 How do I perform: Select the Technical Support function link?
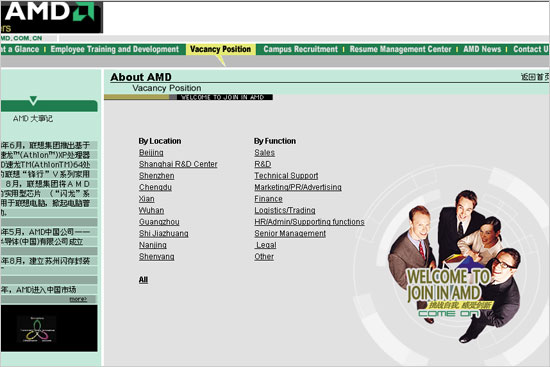(x=286, y=176)
